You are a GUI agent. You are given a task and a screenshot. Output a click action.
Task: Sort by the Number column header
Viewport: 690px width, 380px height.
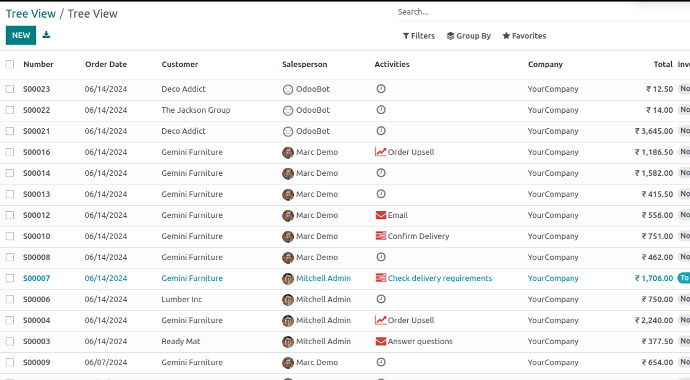point(38,64)
